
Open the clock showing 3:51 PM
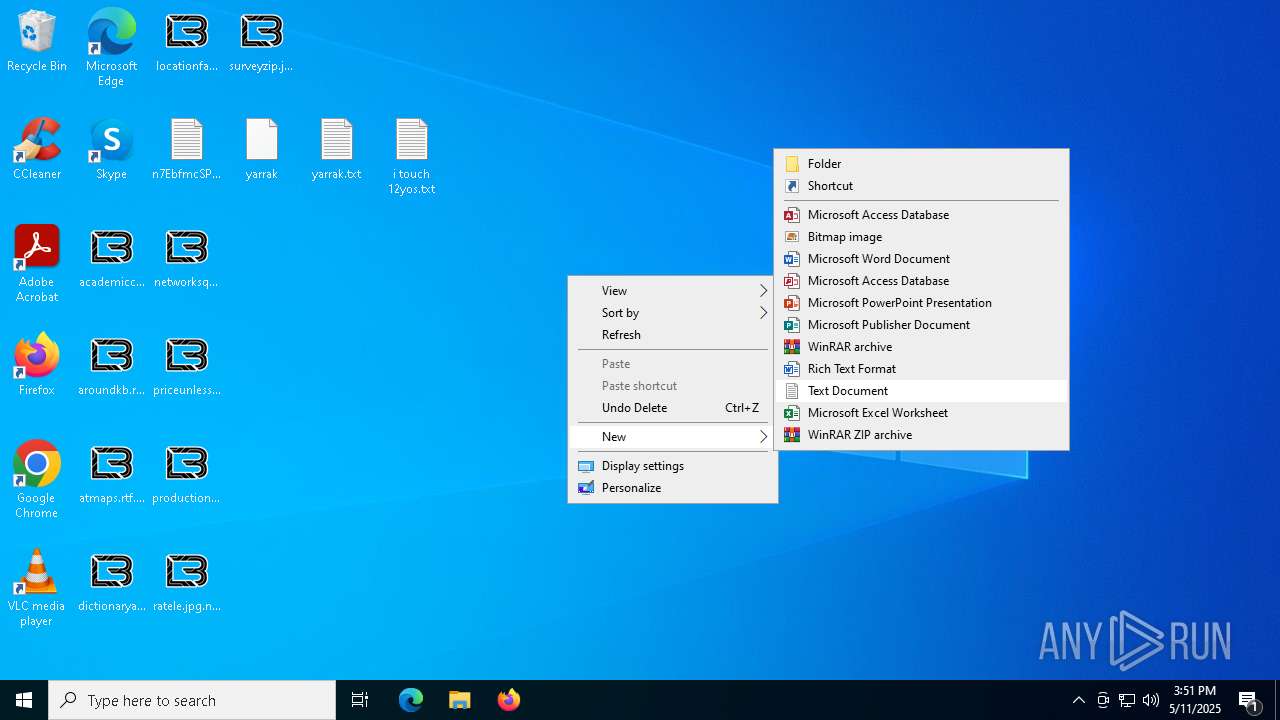coord(1195,700)
